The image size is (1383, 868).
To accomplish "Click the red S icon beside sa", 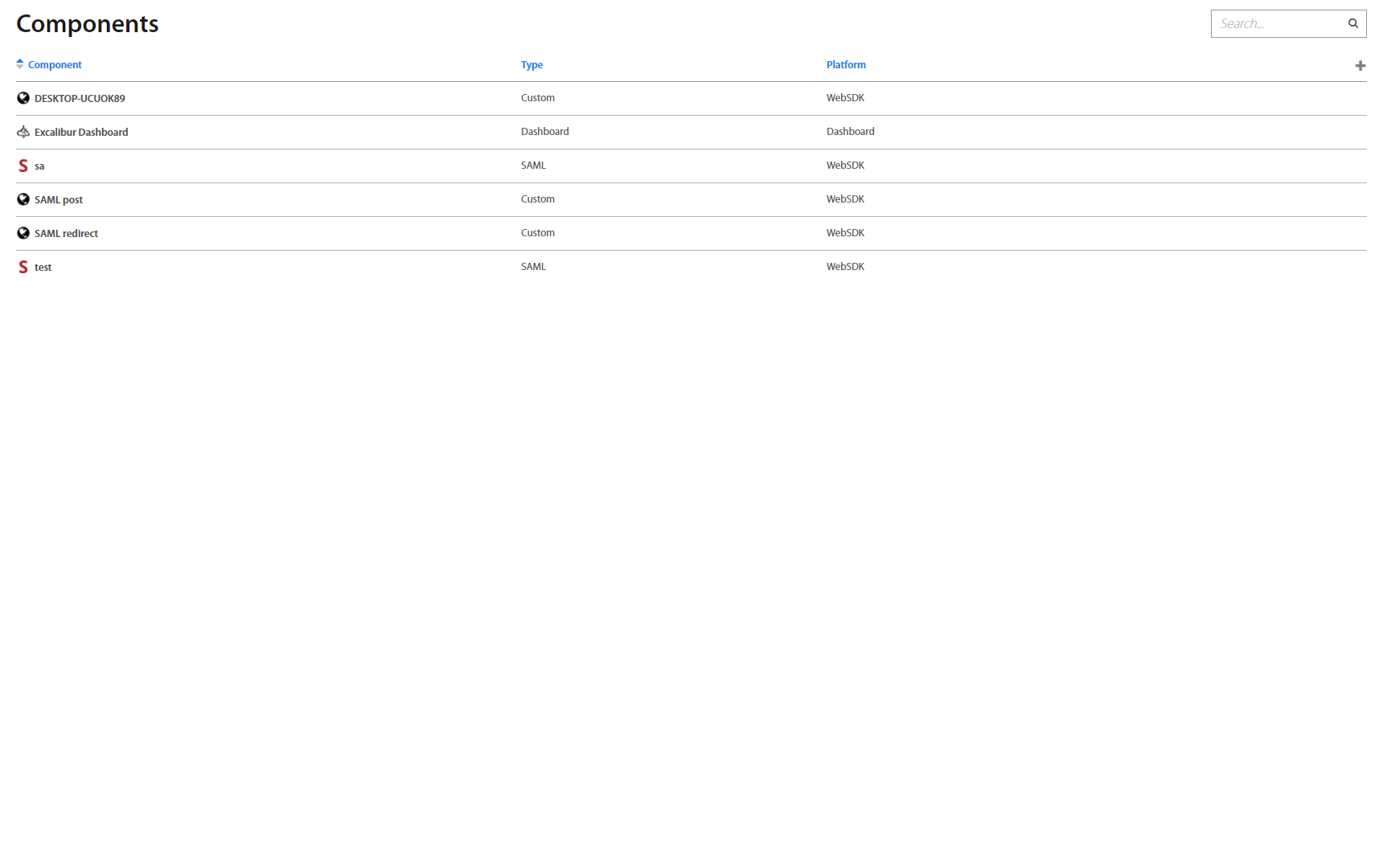I will [23, 166].
